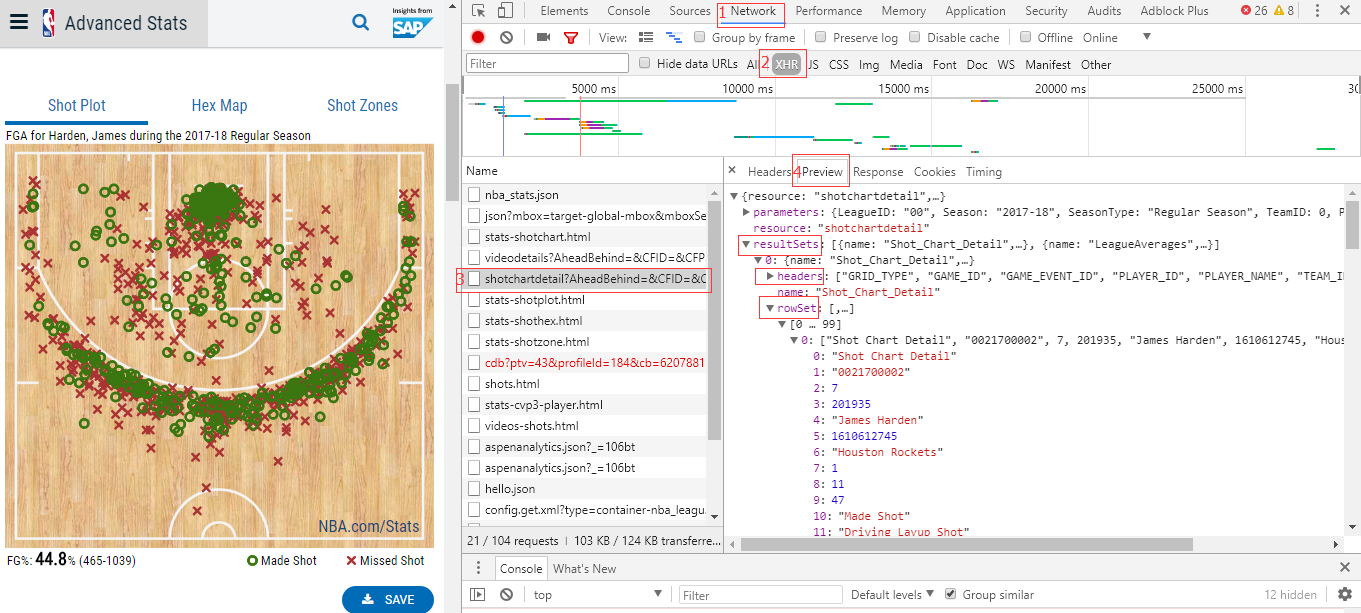This screenshot has width=1361, height=613.
Task: Select the Response tab
Action: (x=878, y=172)
